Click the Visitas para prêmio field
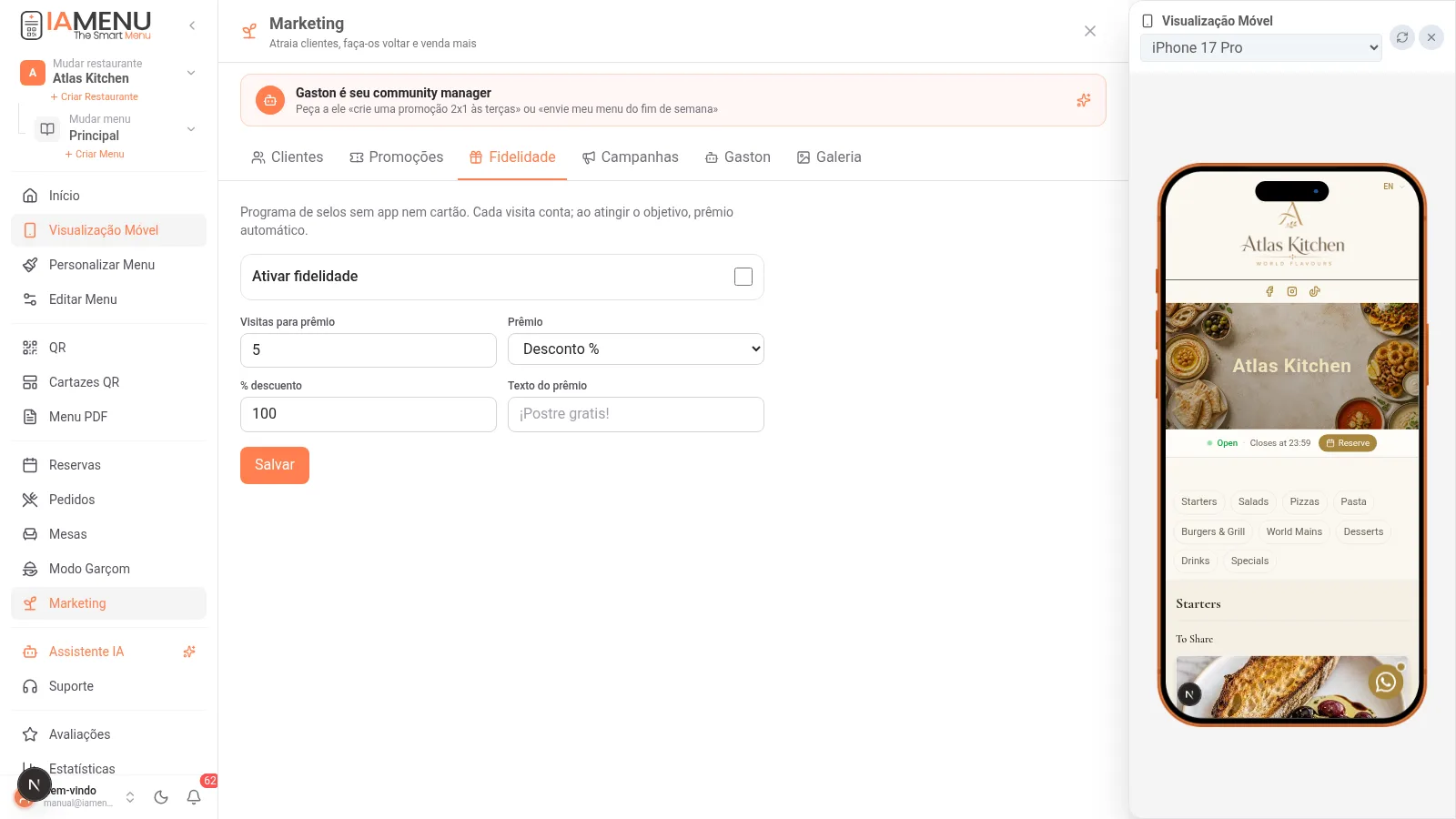The height and width of the screenshot is (819, 1456). [x=369, y=350]
